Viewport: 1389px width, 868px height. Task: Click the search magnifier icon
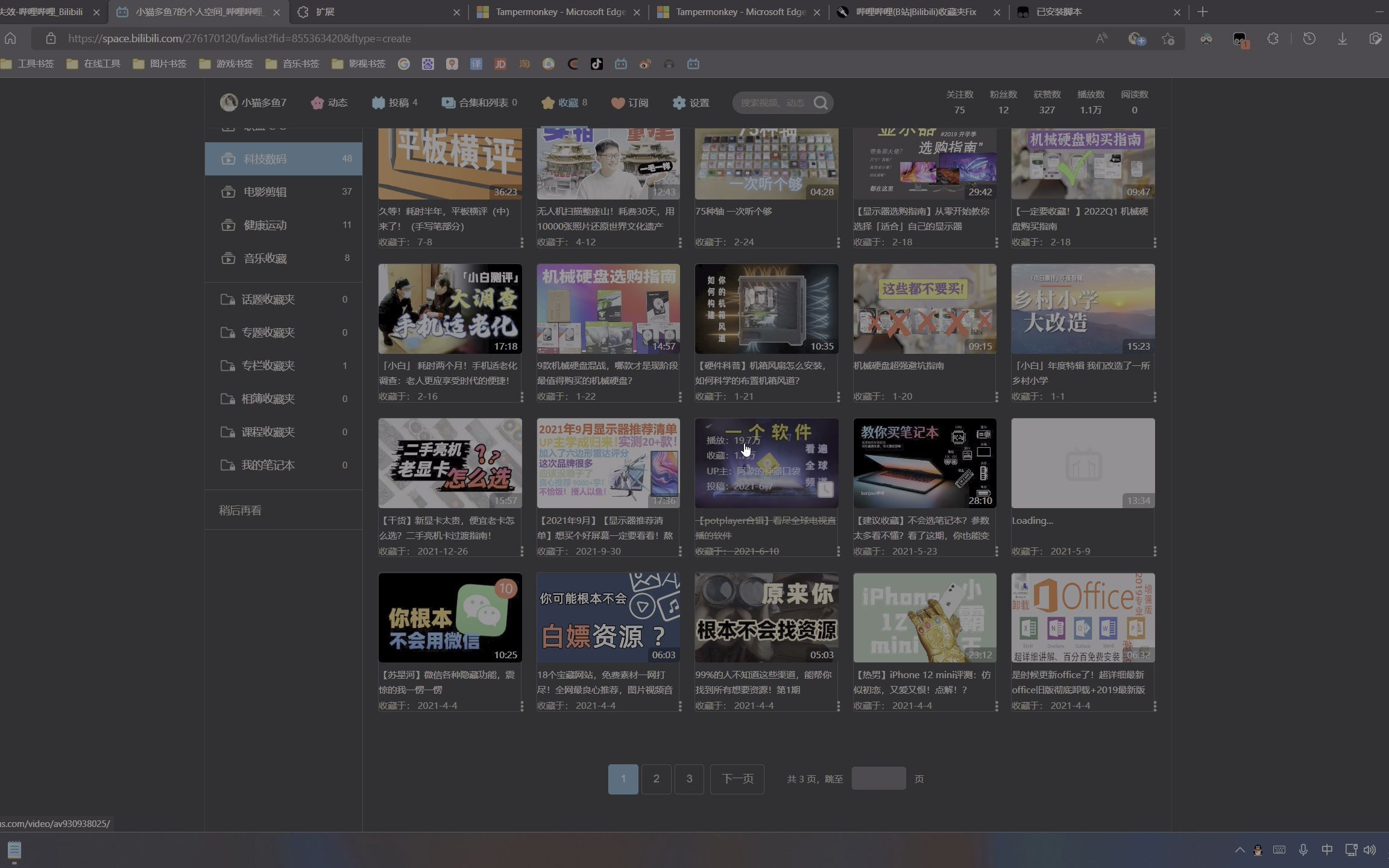pos(820,103)
